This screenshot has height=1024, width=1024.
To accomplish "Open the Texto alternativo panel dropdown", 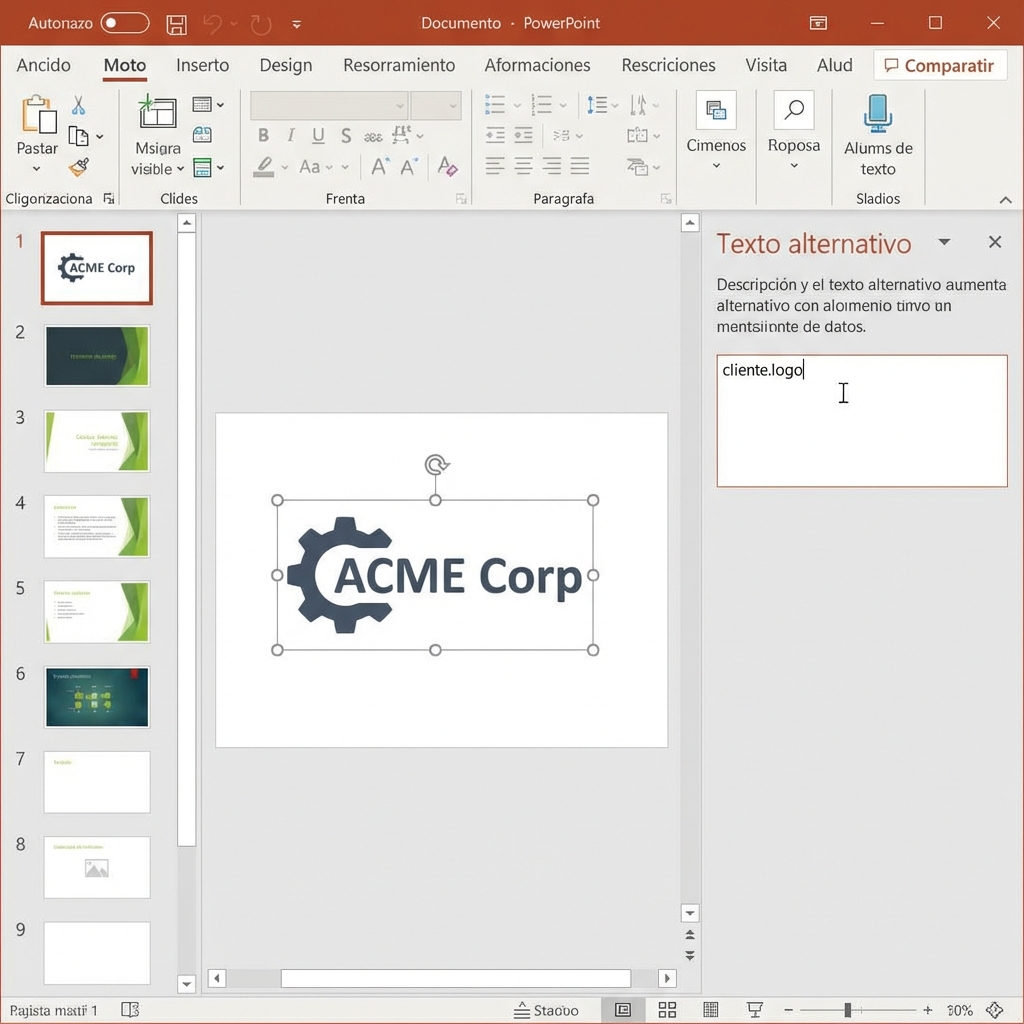I will coord(944,243).
